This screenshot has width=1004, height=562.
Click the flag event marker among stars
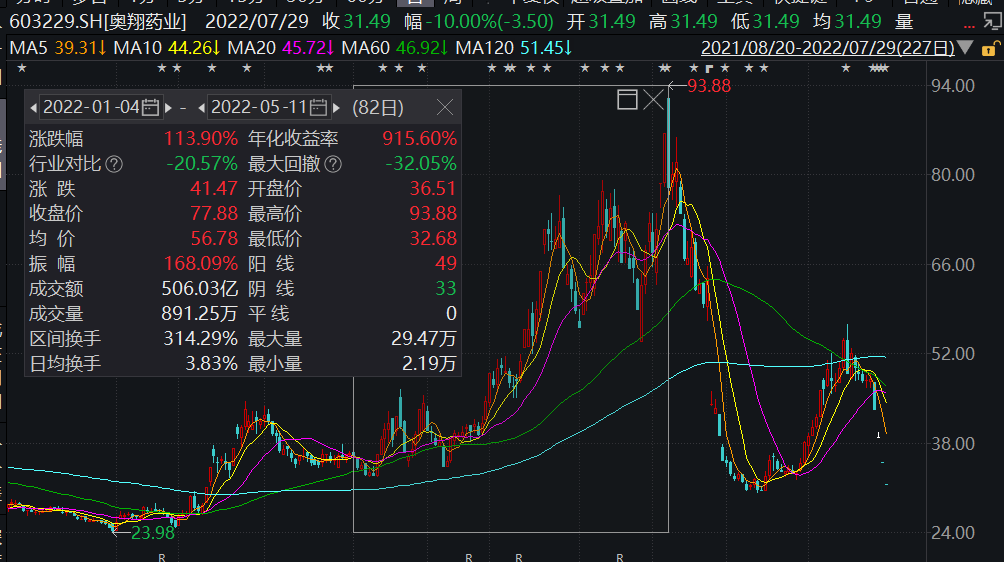point(709,68)
